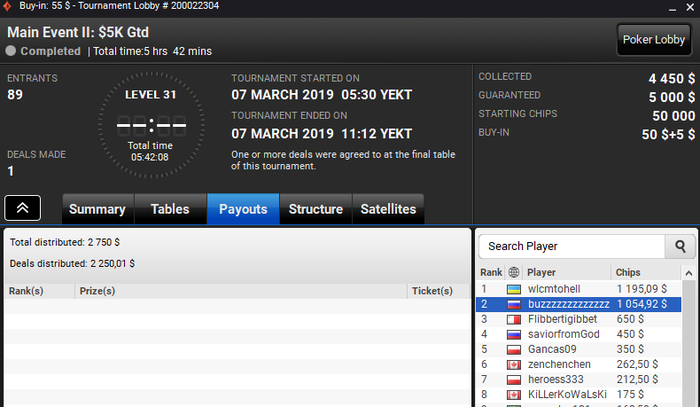The width and height of the screenshot is (700, 407).
Task: Click the partypoker logo icon in title bar
Action: [x=7, y=6]
